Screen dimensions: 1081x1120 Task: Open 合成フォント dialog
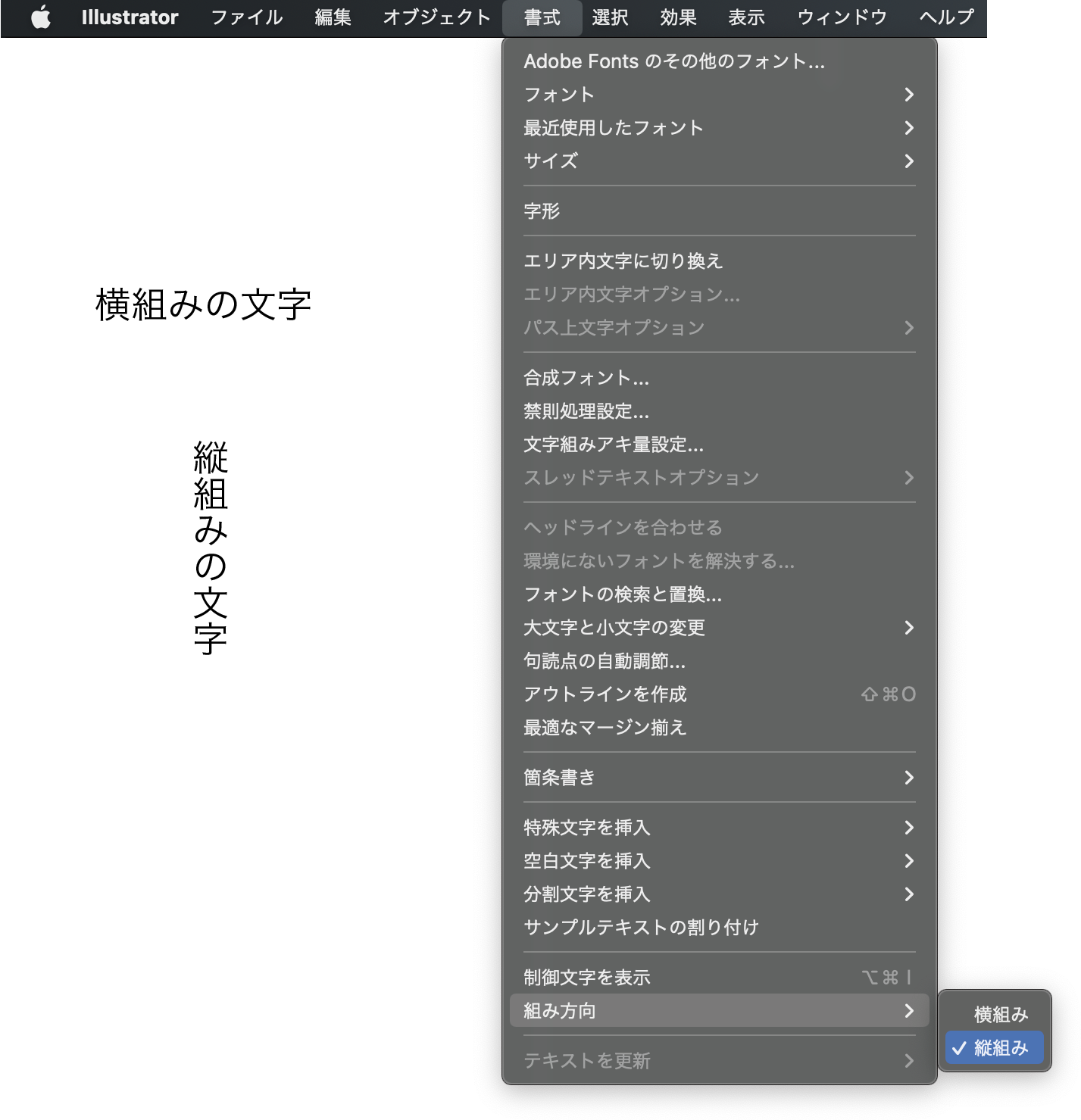click(x=586, y=378)
